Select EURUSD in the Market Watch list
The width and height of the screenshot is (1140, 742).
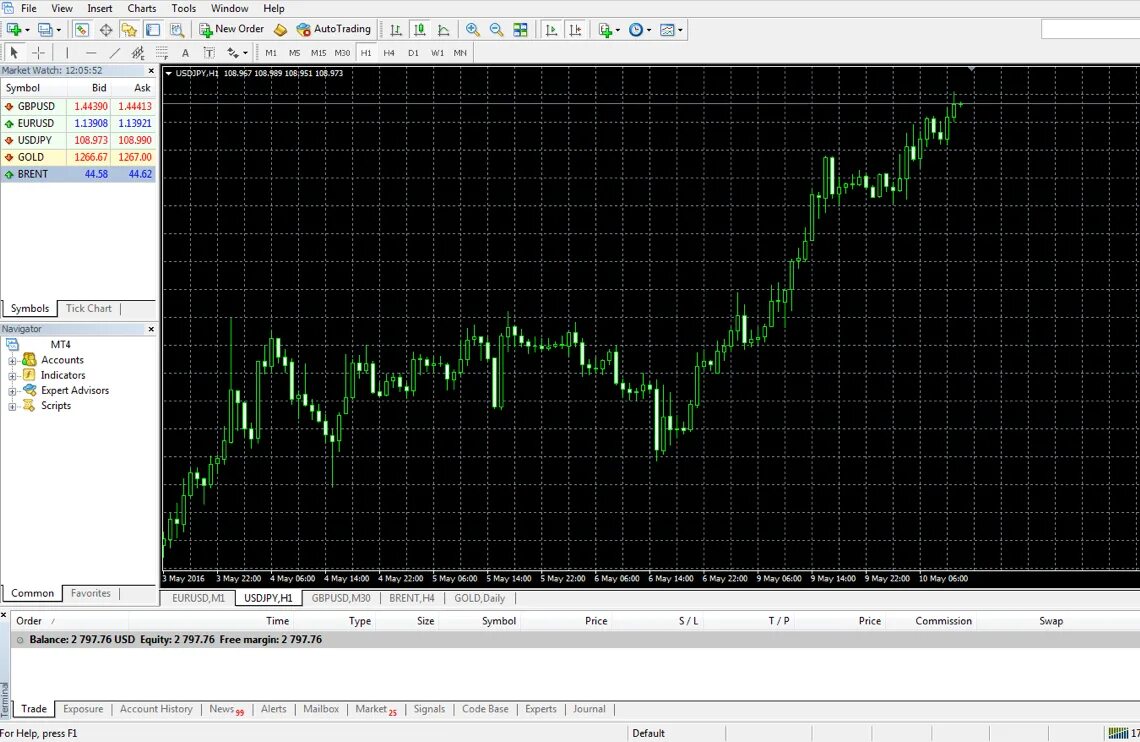point(36,123)
